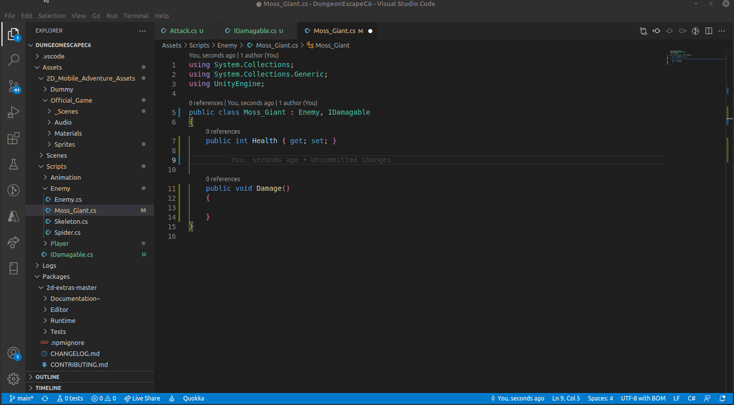Click the notifications bell in status bar
Screen dimensions: 734x405
[722, 398]
